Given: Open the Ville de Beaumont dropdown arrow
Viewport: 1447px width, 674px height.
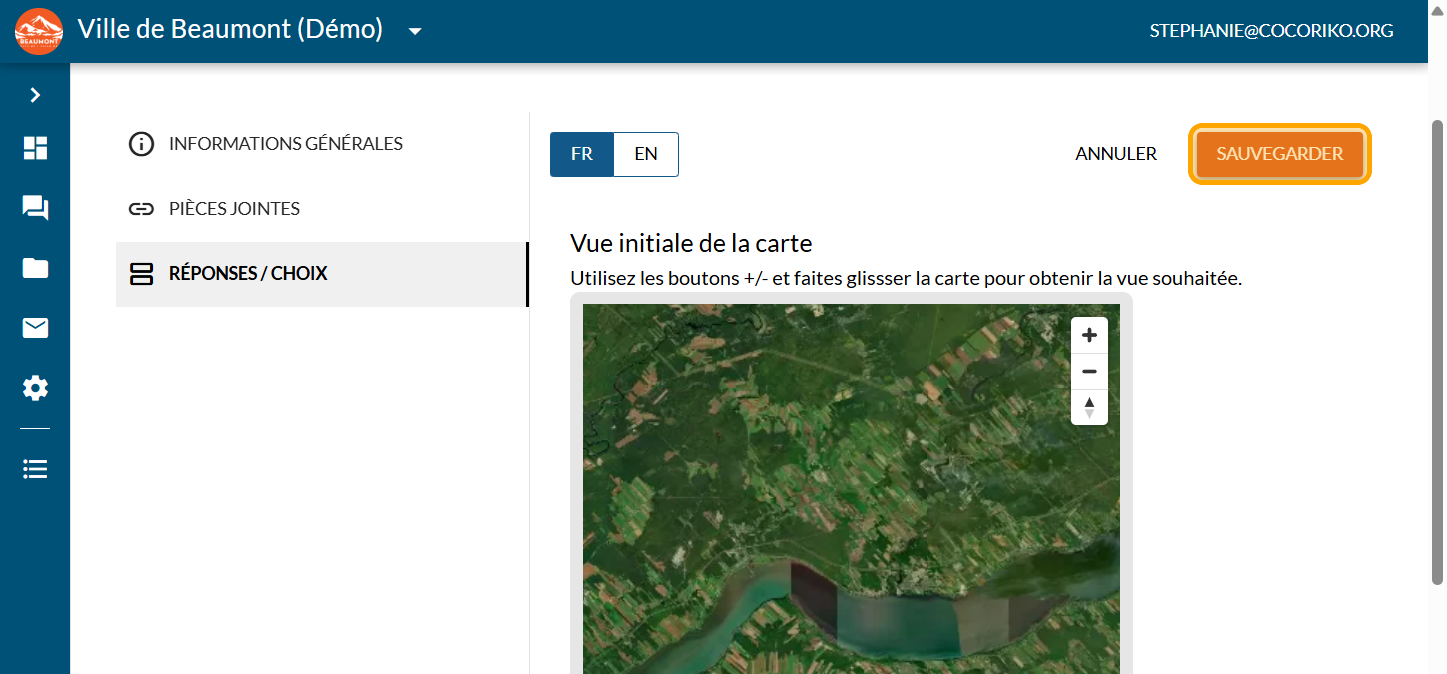Looking at the screenshot, I should (415, 31).
